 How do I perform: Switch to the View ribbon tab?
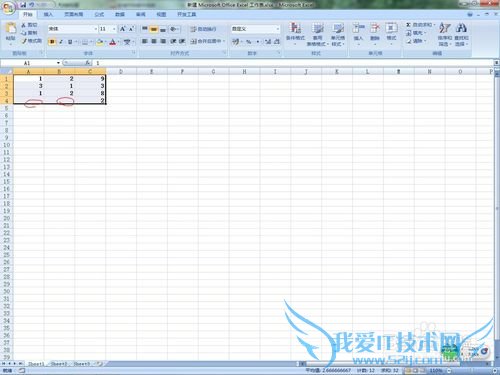[x=161, y=14]
